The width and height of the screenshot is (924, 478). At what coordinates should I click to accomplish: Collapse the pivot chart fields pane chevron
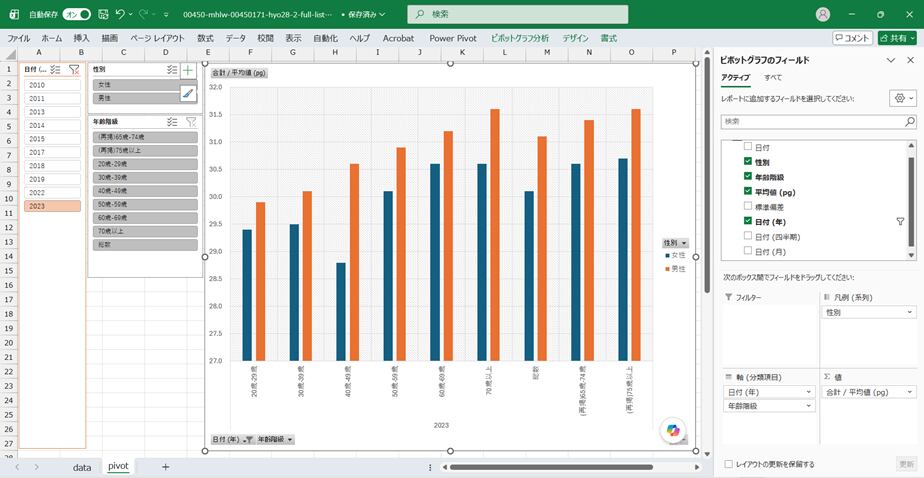[891, 60]
